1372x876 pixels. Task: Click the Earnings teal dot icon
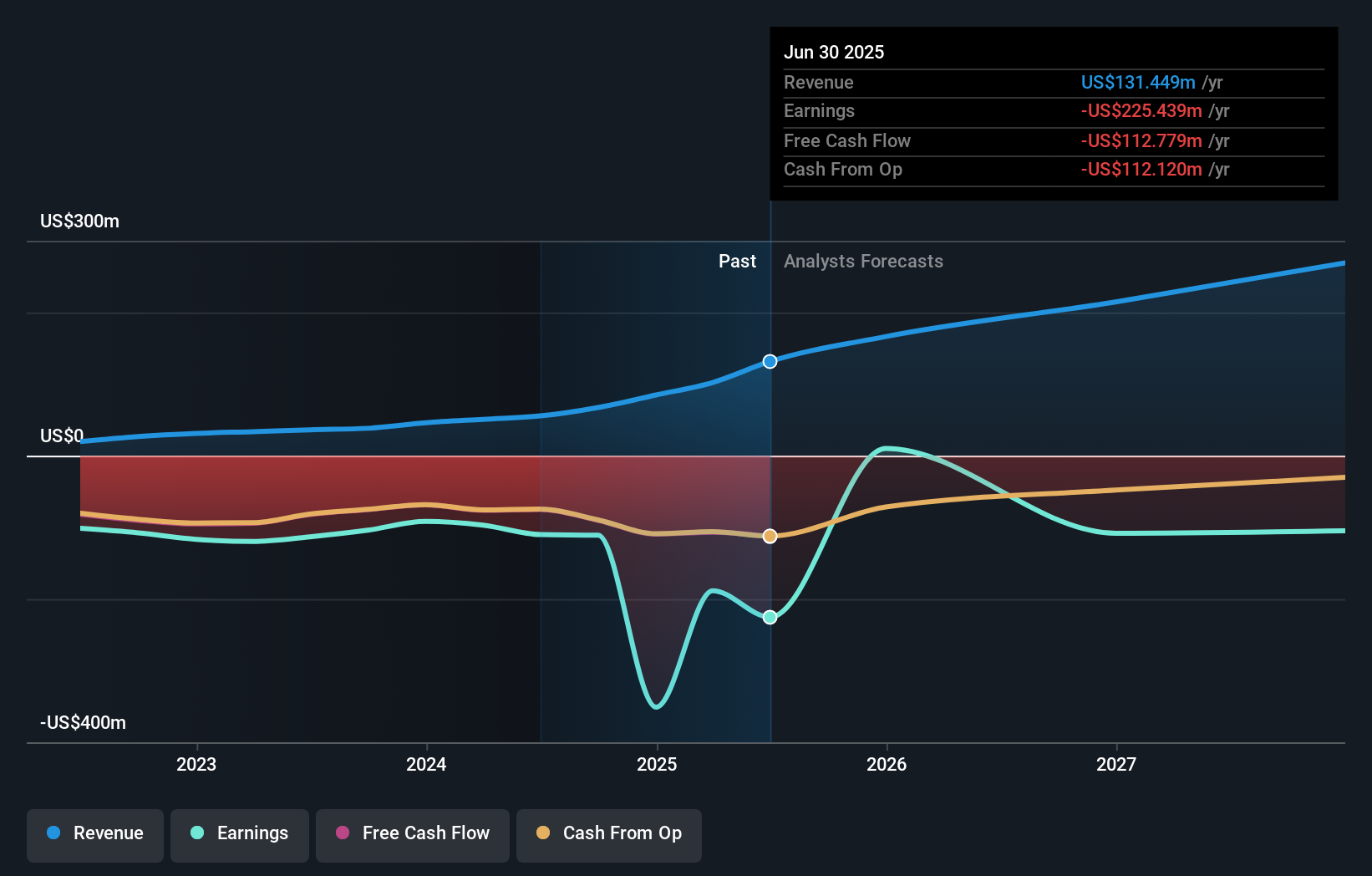[x=196, y=833]
